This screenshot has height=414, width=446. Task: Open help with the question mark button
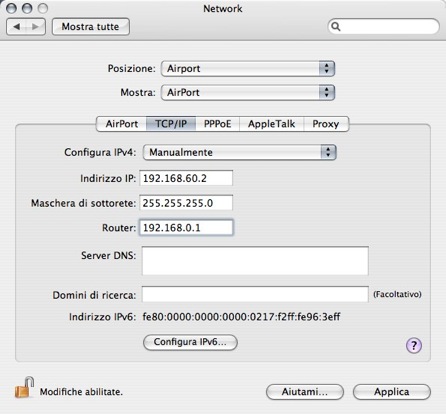point(414,345)
